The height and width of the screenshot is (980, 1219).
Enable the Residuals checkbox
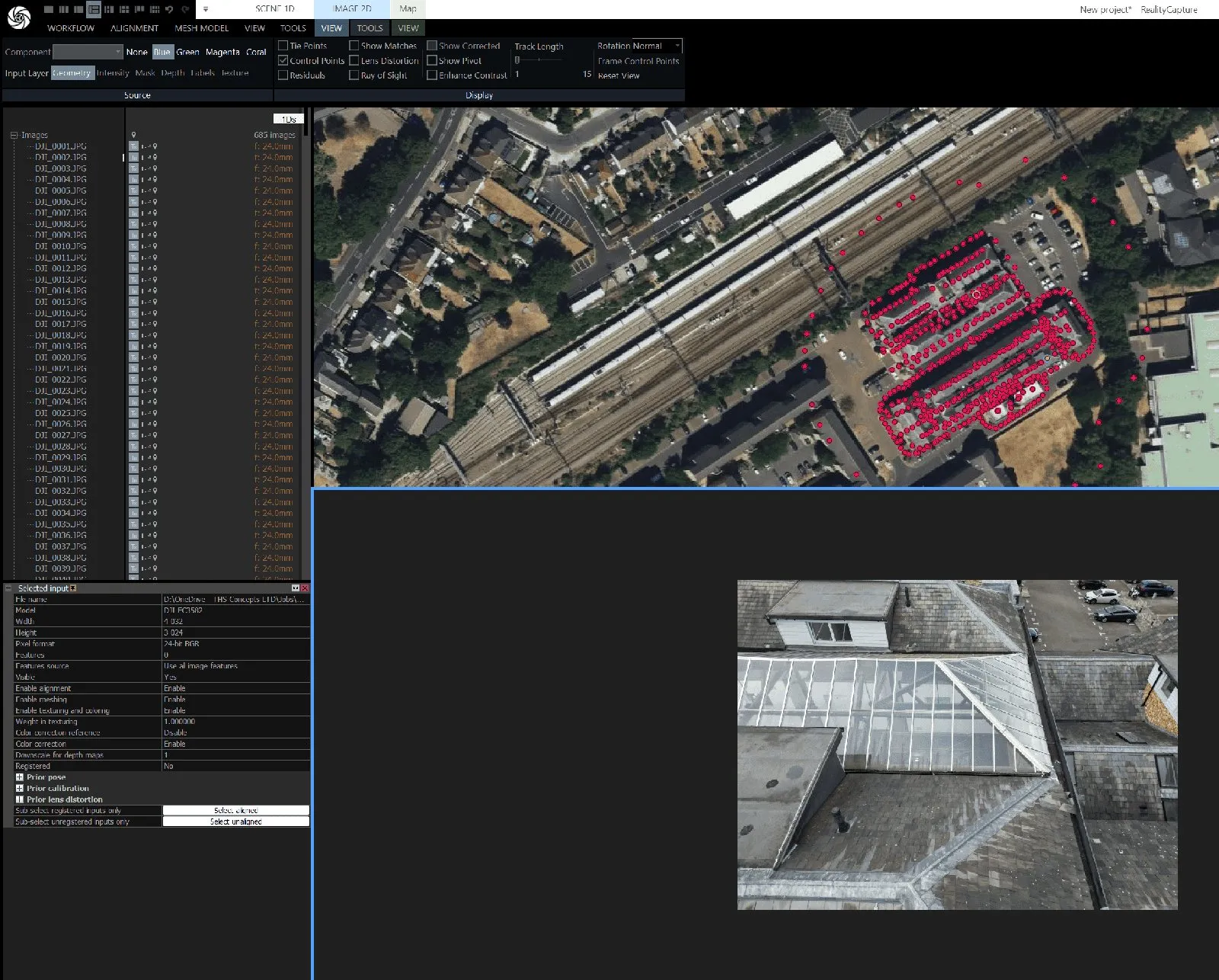click(x=283, y=75)
